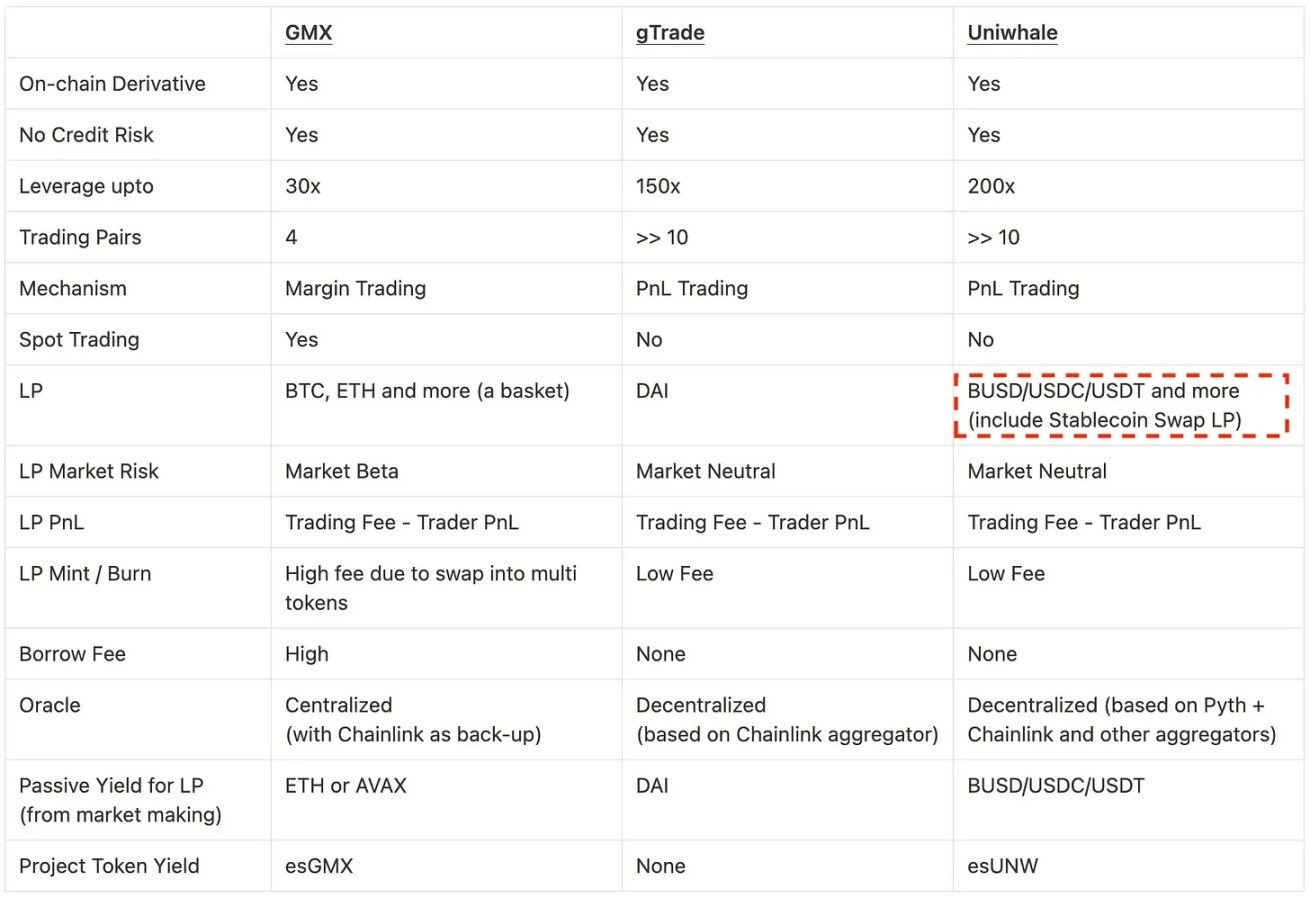Open the gTrade column header link
The image size is (1310, 898).
point(670,33)
